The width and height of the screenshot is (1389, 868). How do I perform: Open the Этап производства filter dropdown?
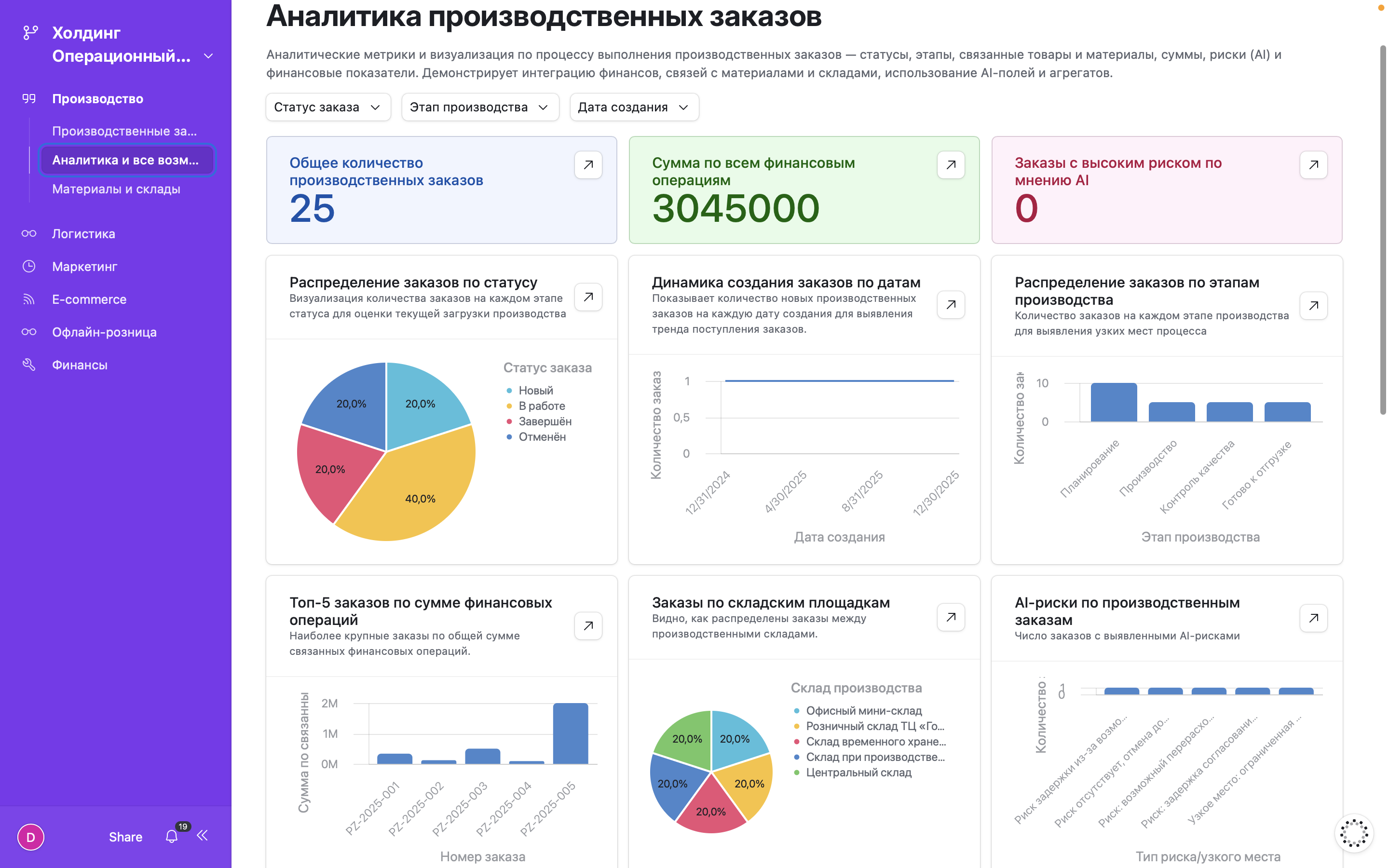[x=480, y=107]
